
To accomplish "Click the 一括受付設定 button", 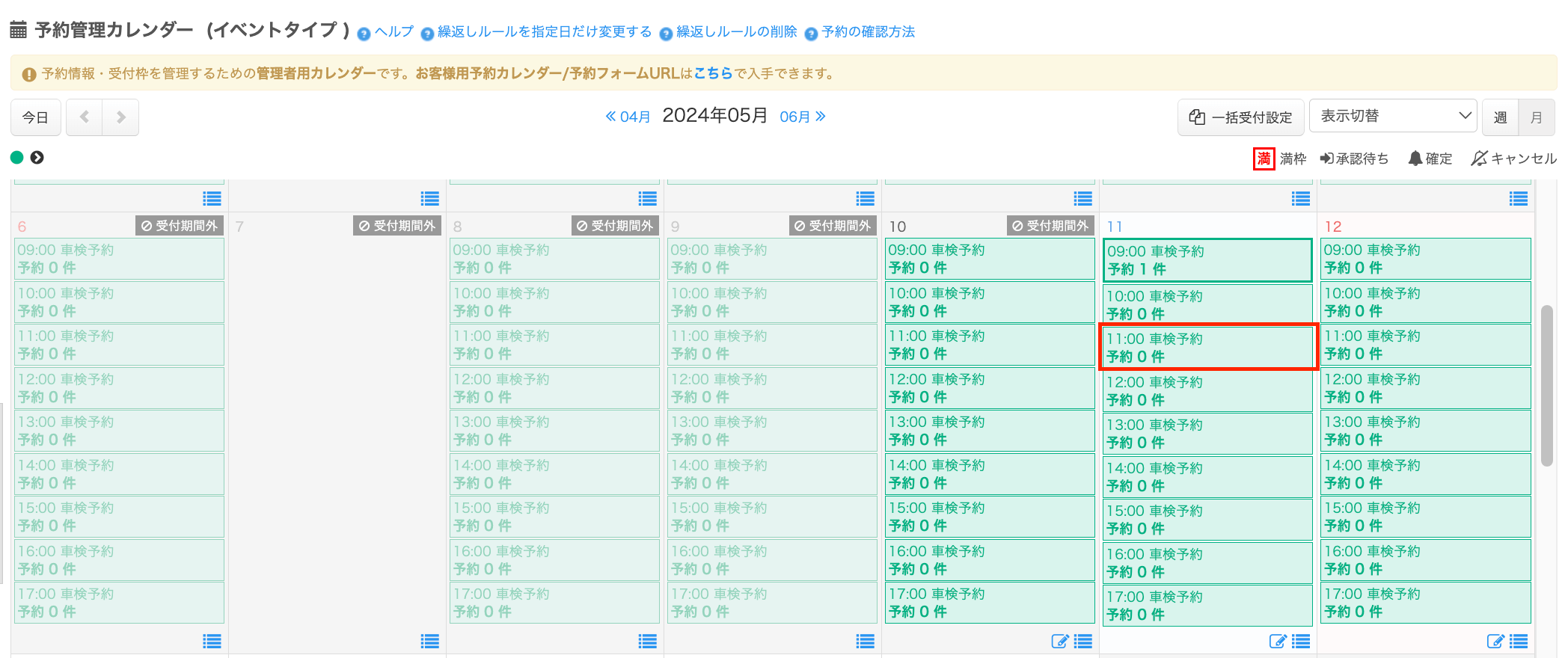I will 1240,117.
